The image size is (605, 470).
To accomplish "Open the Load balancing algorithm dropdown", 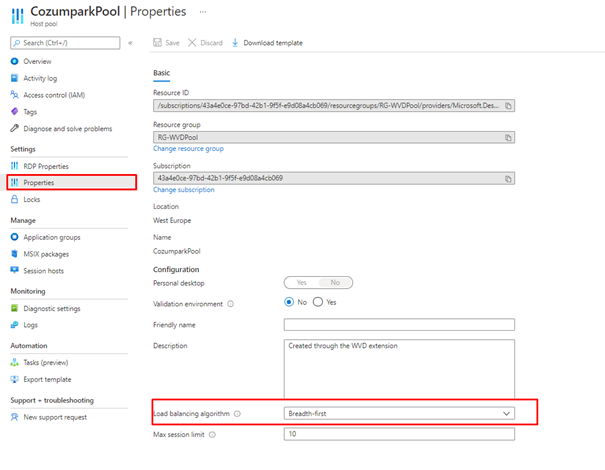I will 399,413.
